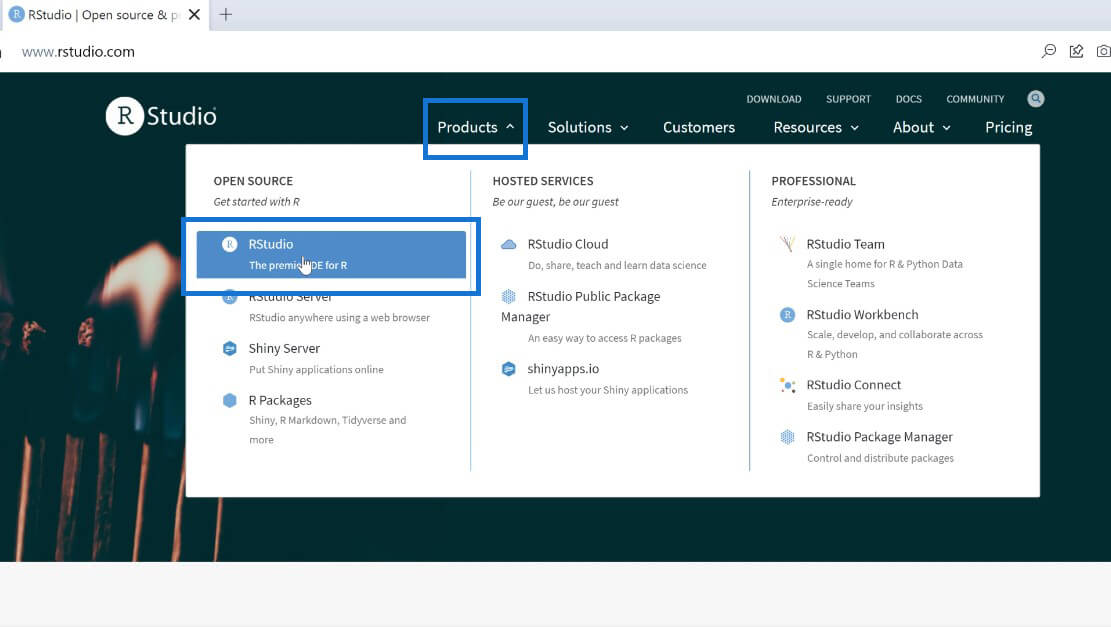This screenshot has height=627, width=1111.
Task: Open RStudio Cloud product link
Action: [568, 244]
